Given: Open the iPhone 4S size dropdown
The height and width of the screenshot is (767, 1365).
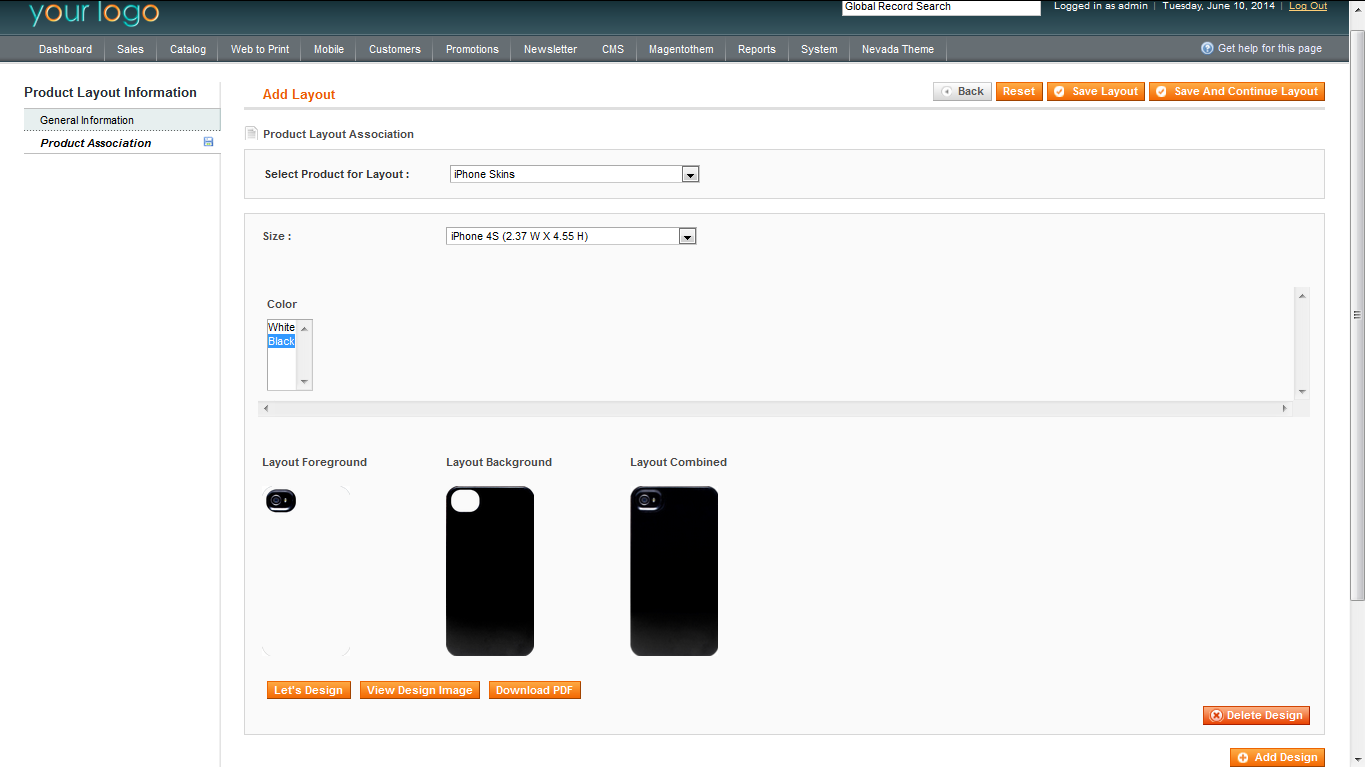Looking at the screenshot, I should point(571,236).
